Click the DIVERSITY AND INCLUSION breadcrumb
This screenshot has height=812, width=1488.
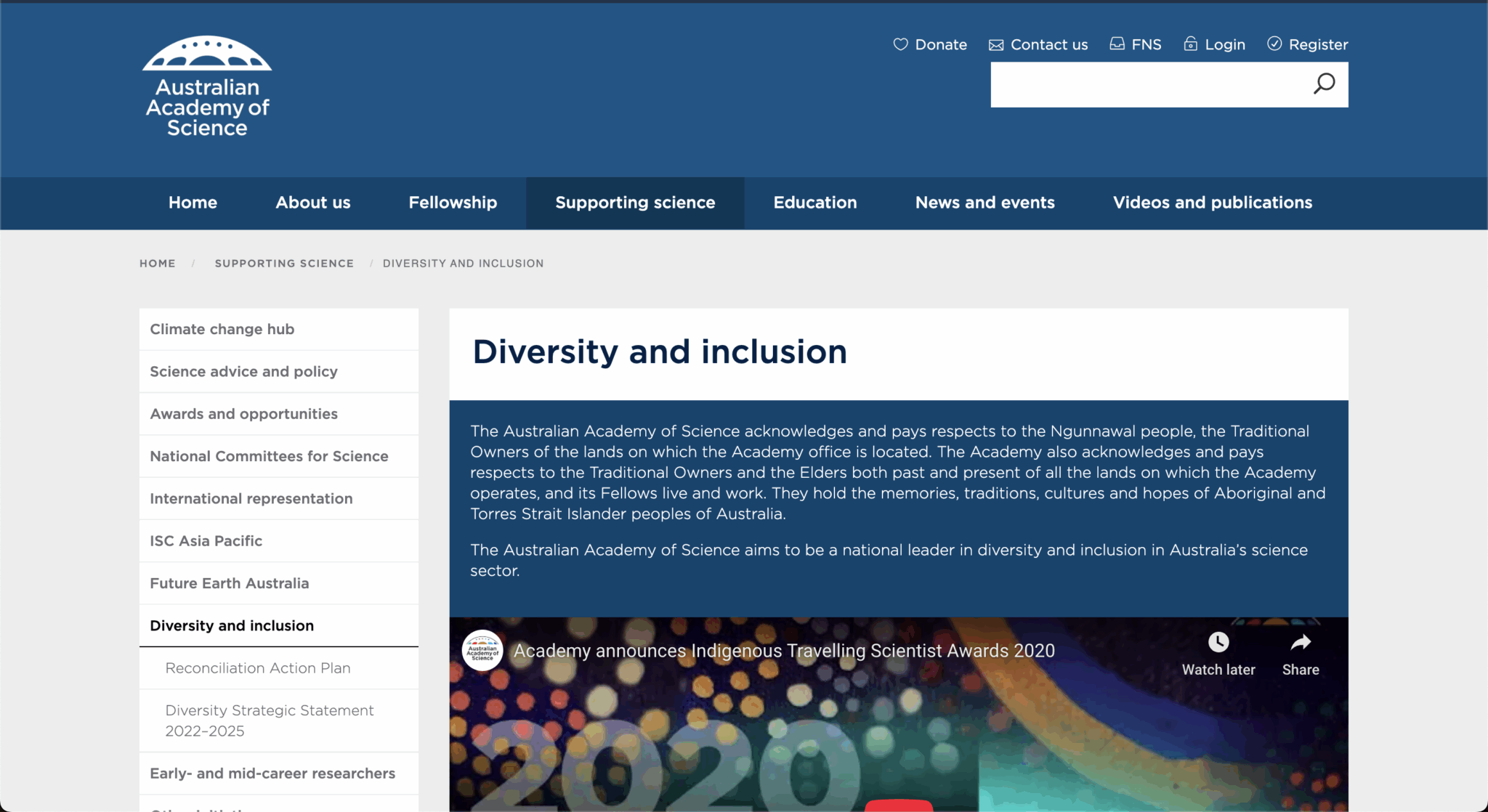[463, 263]
